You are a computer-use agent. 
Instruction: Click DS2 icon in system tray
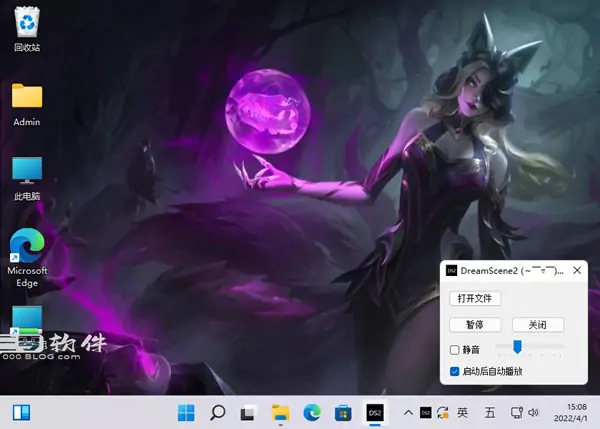(x=426, y=413)
